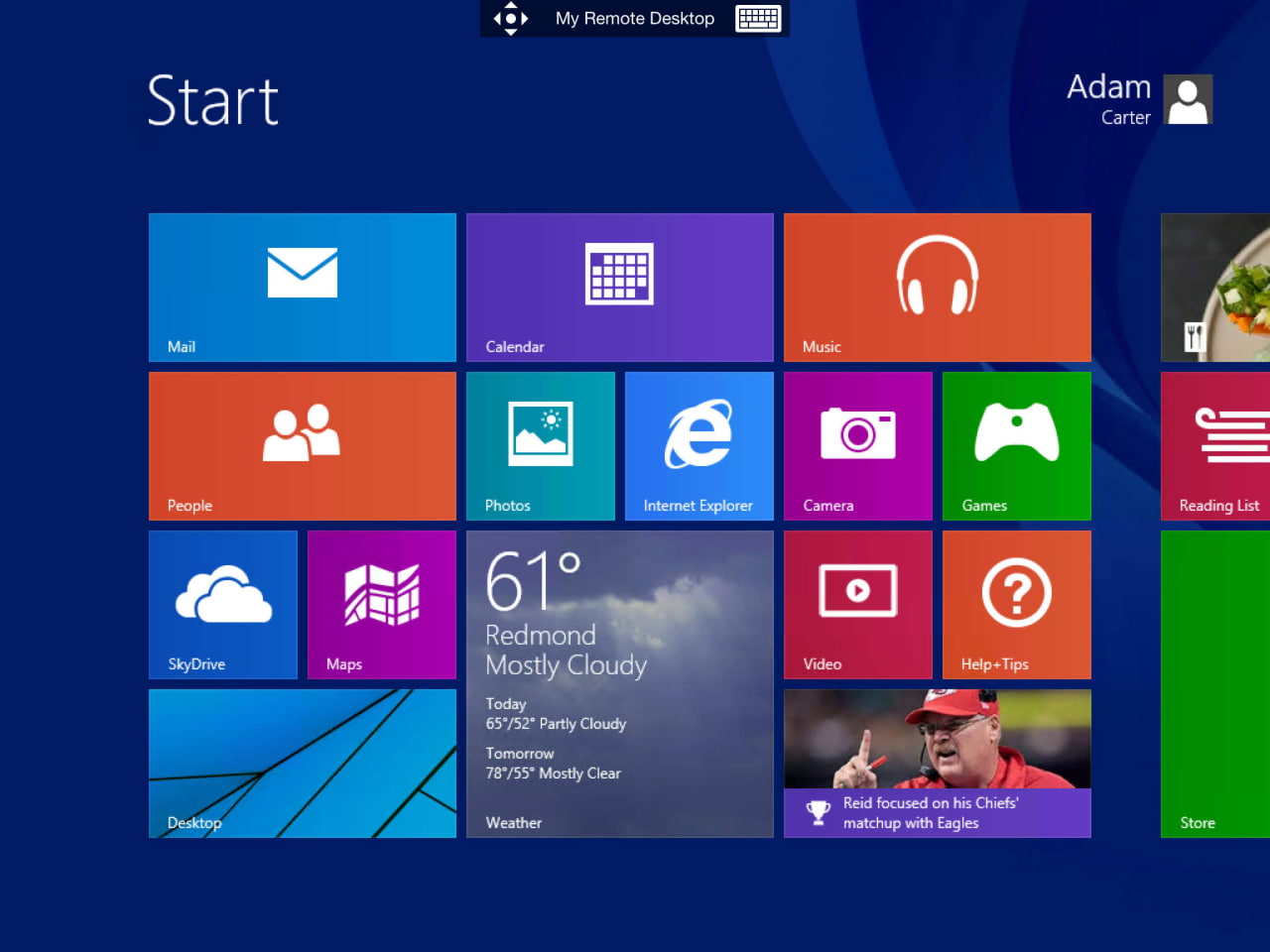
Task: Open the Music headphones tile
Action: point(937,287)
